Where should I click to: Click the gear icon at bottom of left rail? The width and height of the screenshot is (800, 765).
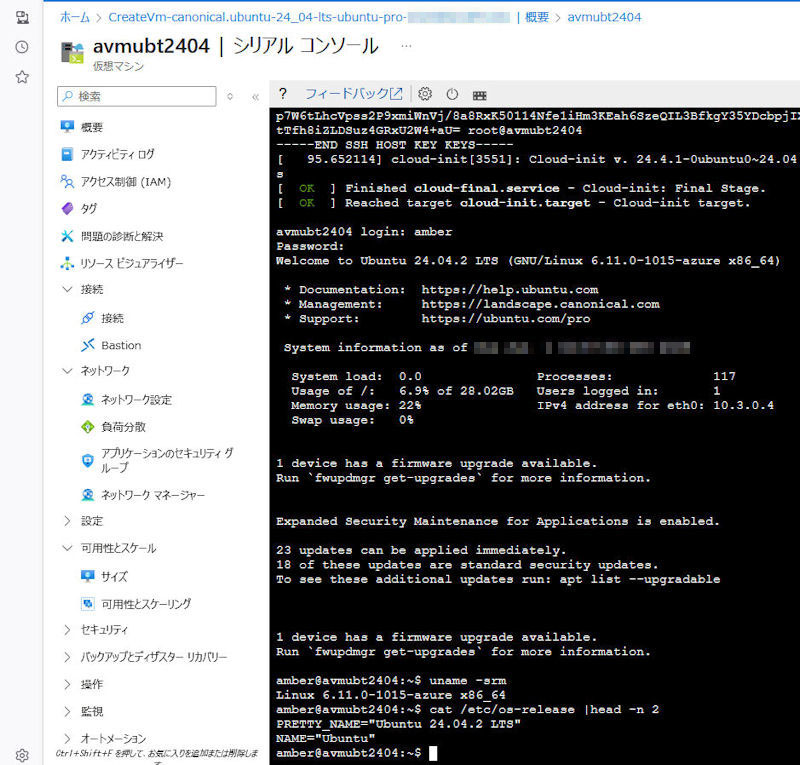point(22,755)
